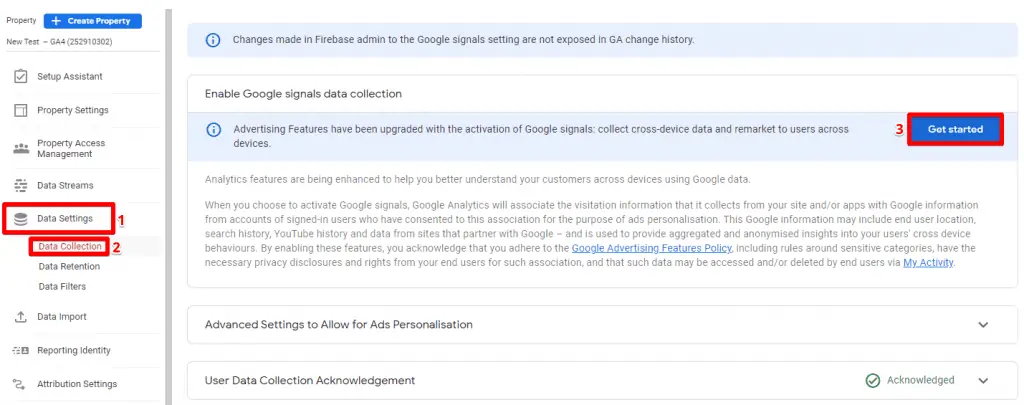Click the Data Import upload icon
This screenshot has height=405, width=1024.
click(21, 316)
